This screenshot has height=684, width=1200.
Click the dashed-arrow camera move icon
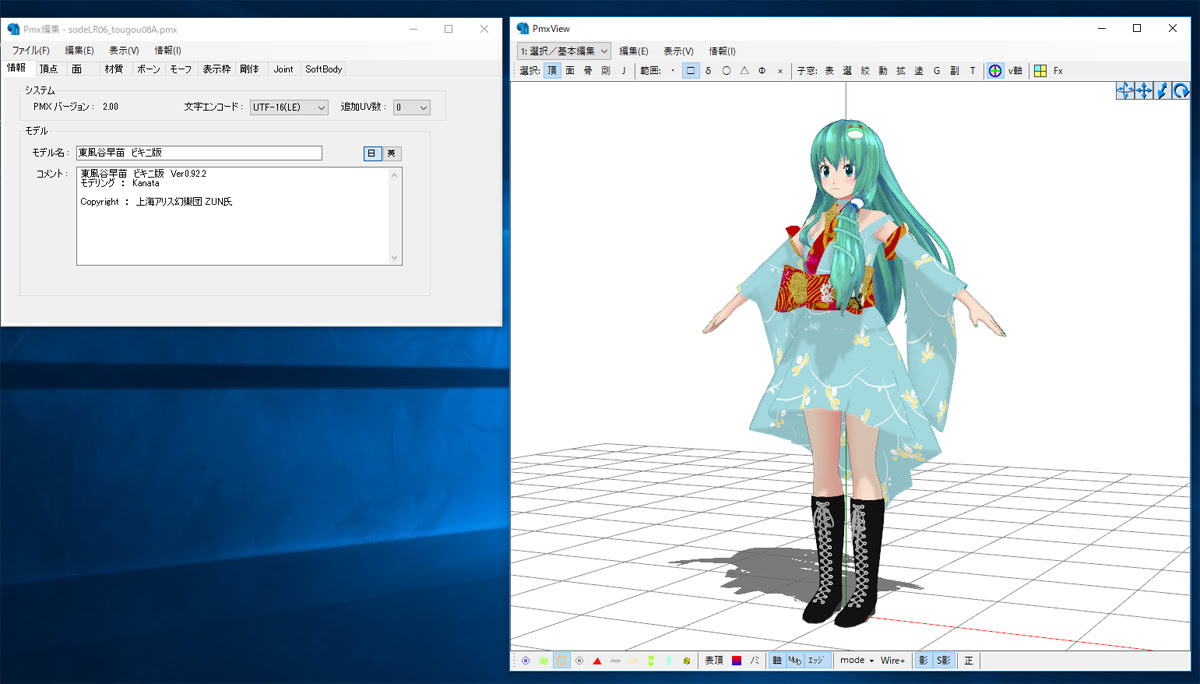pos(1124,91)
